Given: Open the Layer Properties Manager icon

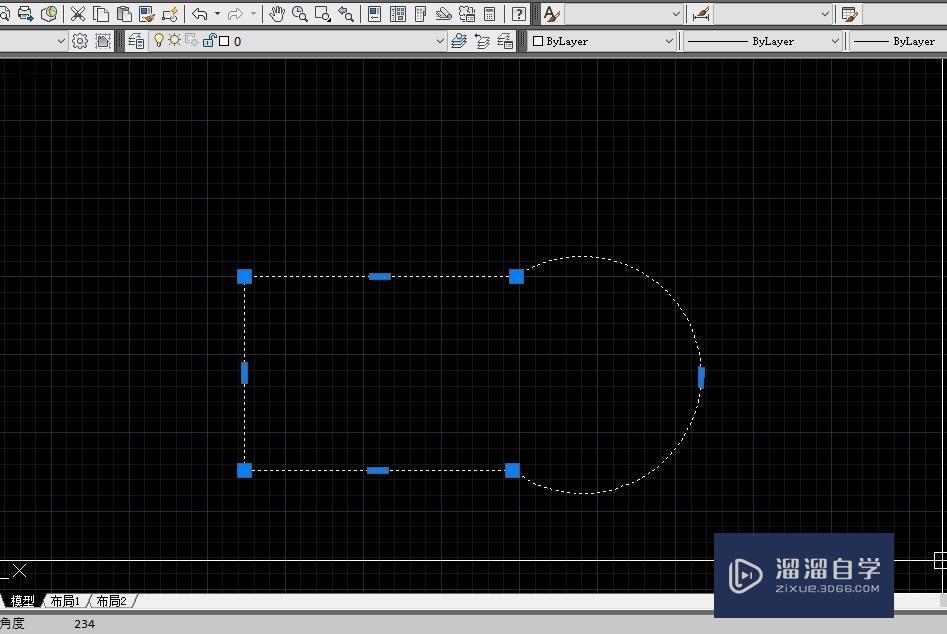Looking at the screenshot, I should [x=136, y=40].
